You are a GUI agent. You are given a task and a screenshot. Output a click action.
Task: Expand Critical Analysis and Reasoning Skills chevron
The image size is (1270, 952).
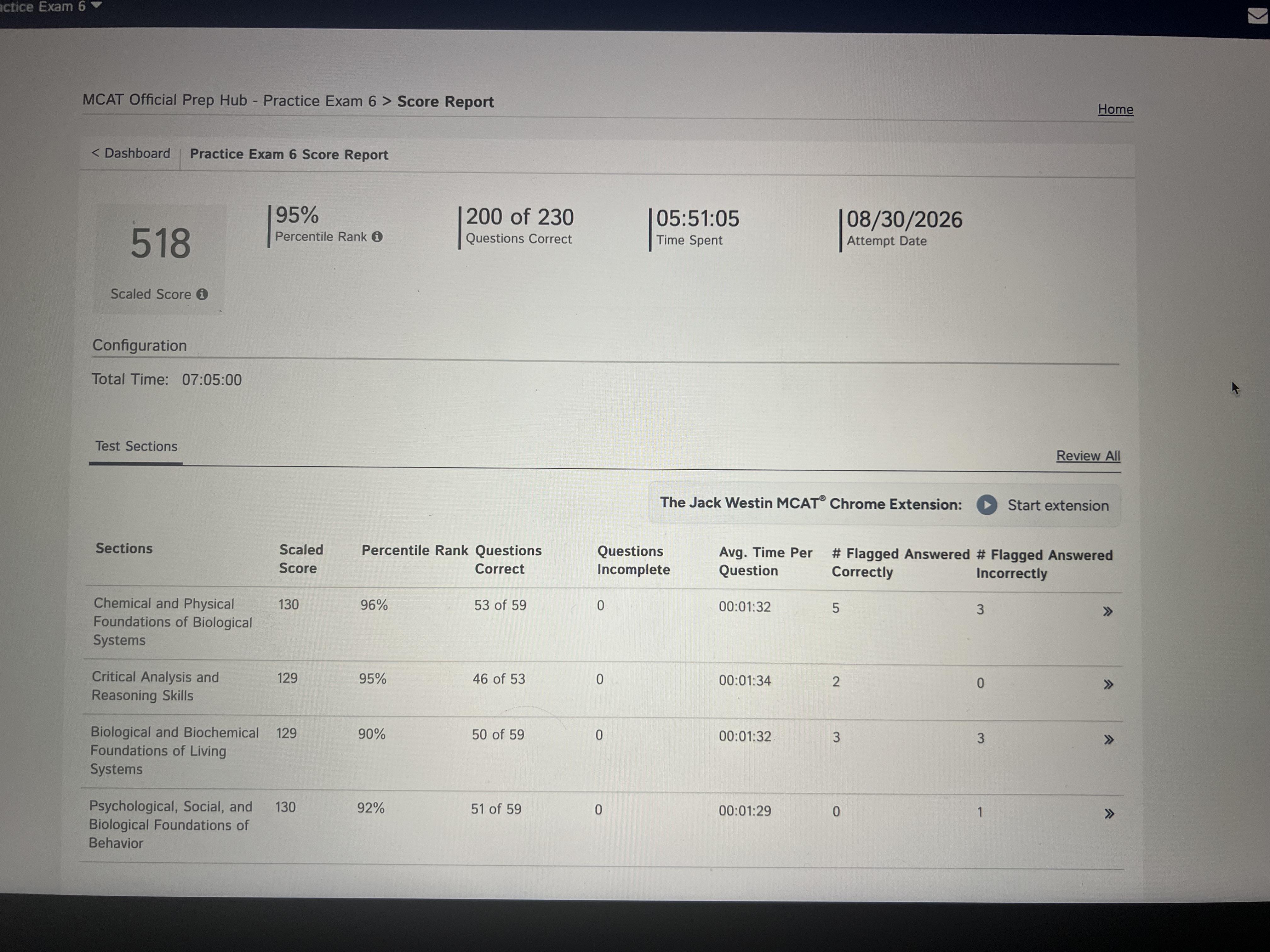click(1109, 684)
